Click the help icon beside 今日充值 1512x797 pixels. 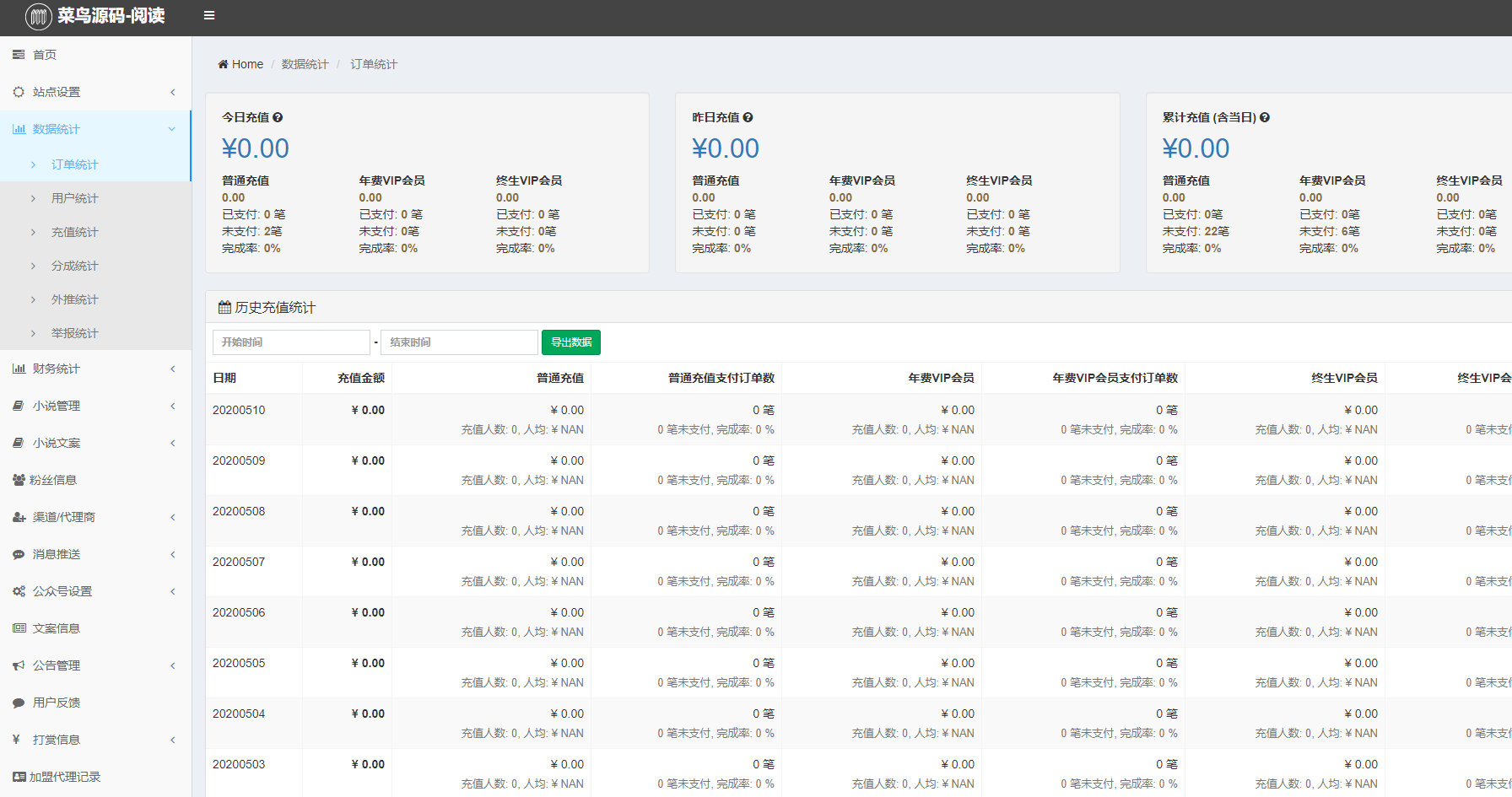click(278, 118)
